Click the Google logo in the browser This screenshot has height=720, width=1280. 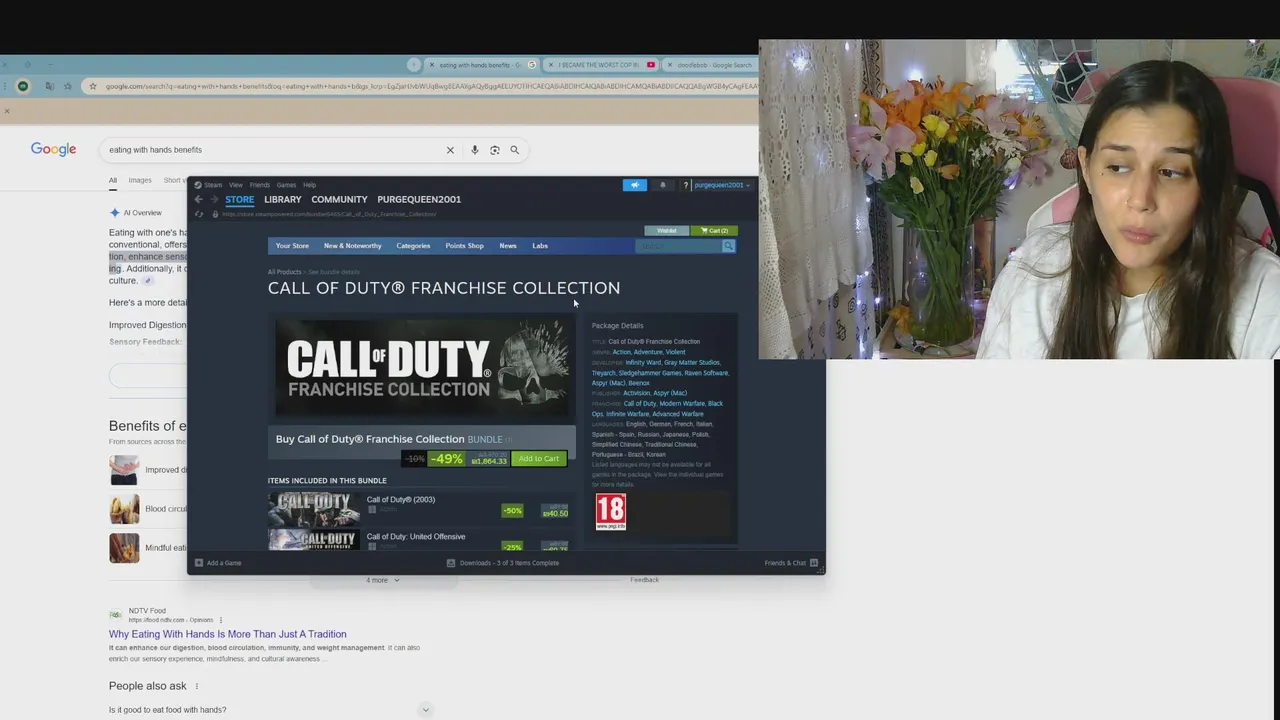click(53, 149)
